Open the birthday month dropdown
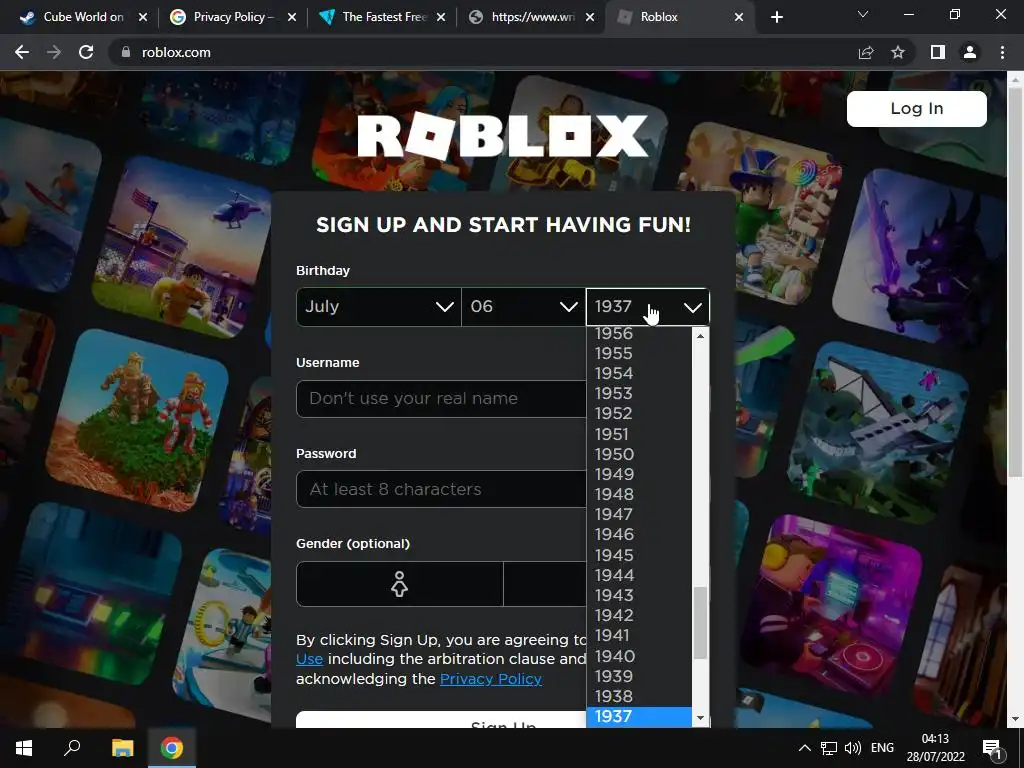The image size is (1024, 768). [378, 307]
